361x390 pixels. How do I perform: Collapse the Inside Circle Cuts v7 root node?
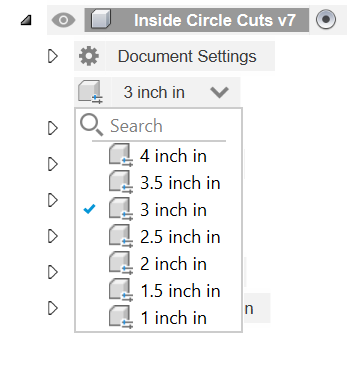tap(26, 20)
